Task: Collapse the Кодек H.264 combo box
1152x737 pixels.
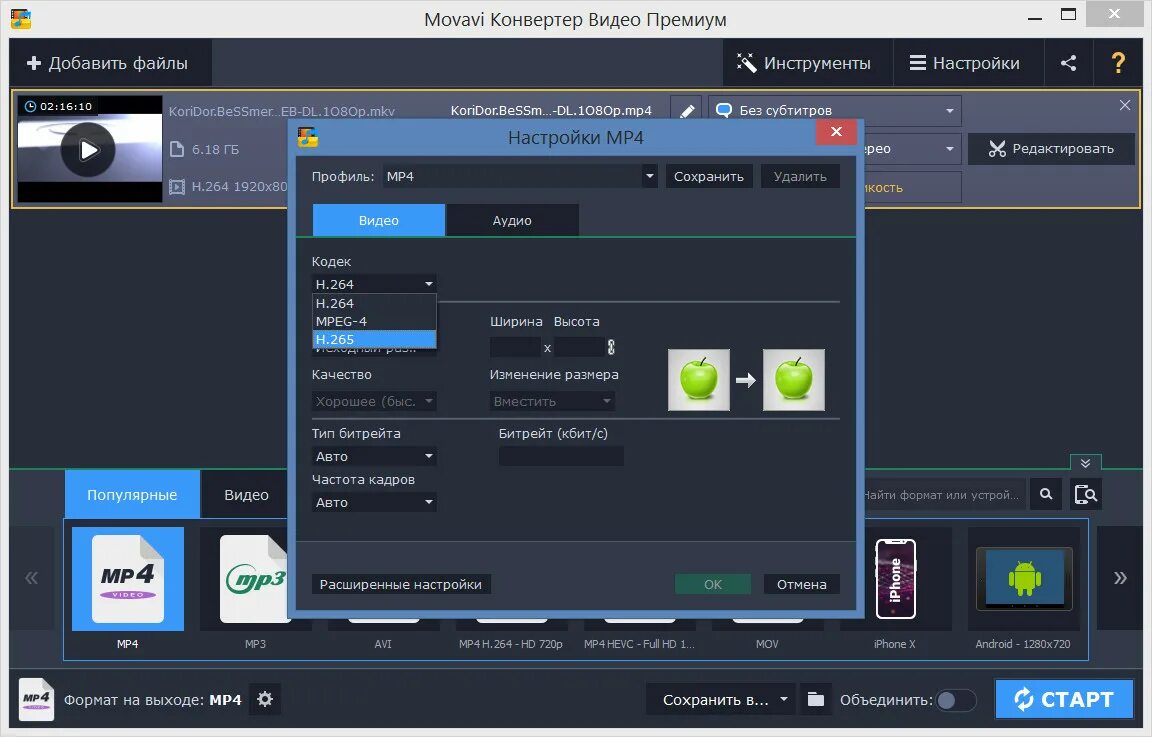Action: (x=374, y=284)
